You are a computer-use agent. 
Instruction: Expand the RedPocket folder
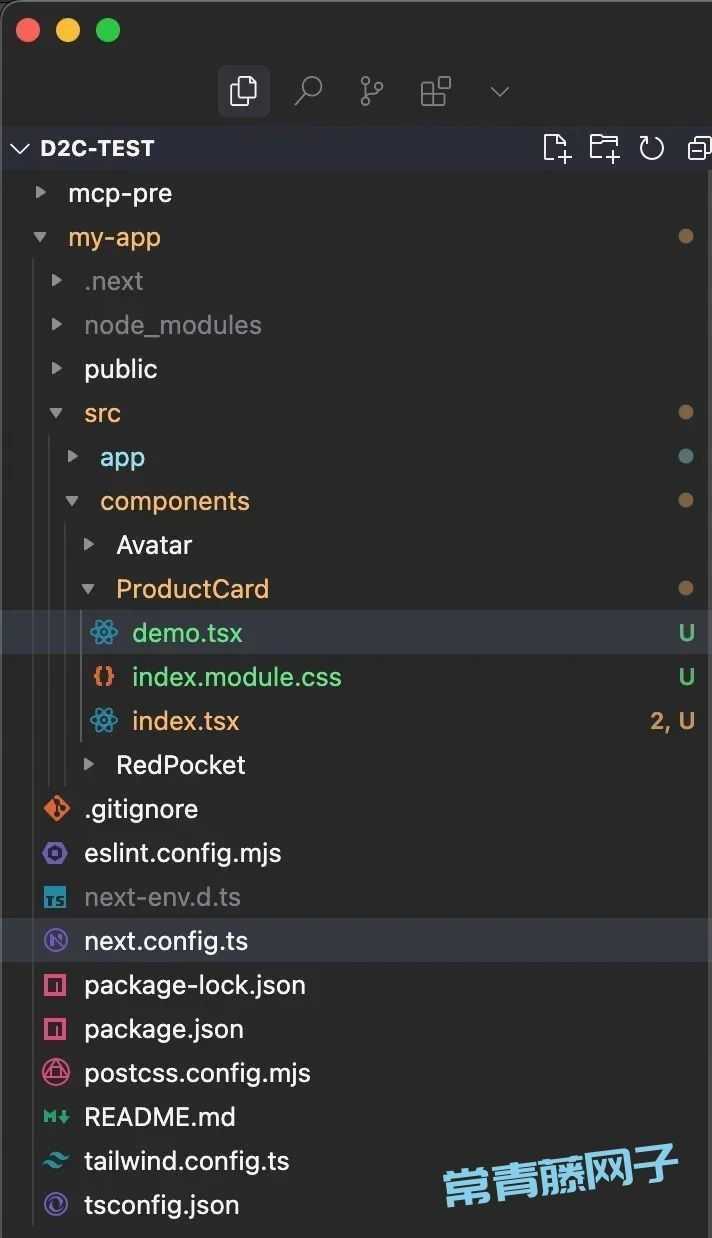pos(356,765)
